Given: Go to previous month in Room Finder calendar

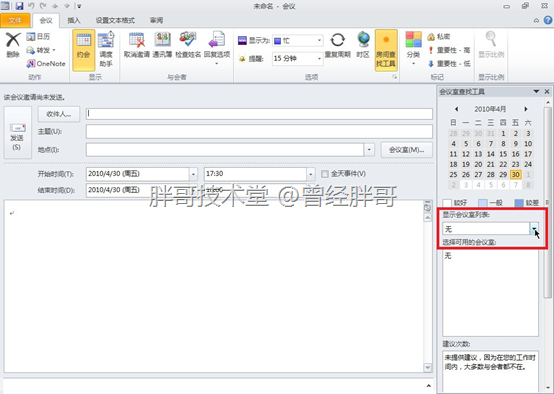Looking at the screenshot, I should tap(456, 109).
